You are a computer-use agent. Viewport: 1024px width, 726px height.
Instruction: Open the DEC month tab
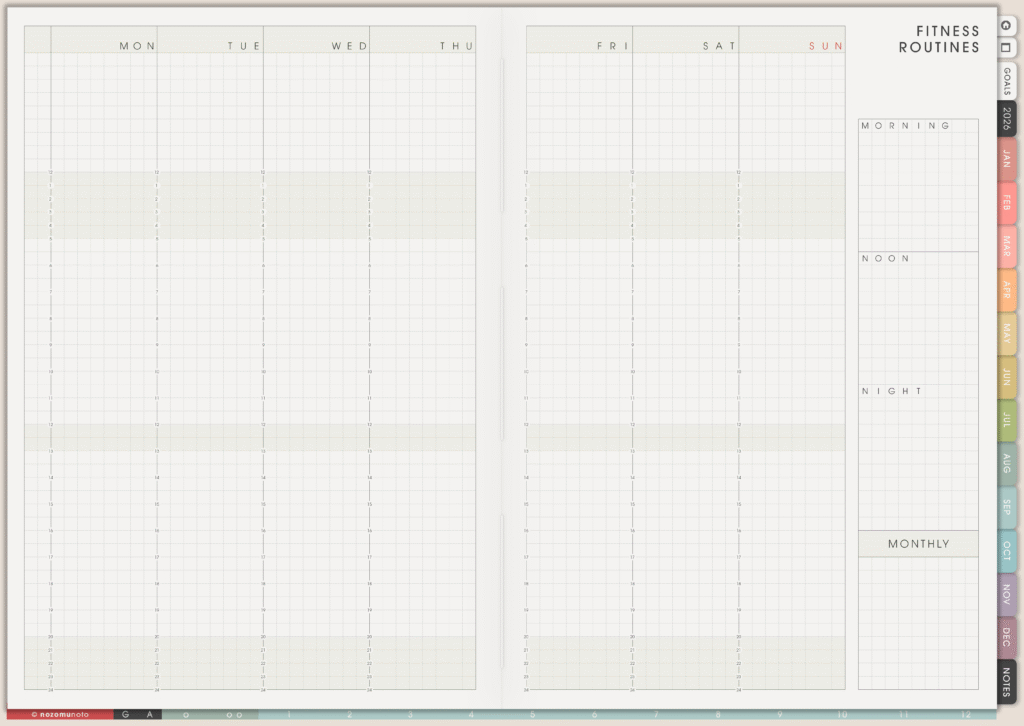point(1007,636)
